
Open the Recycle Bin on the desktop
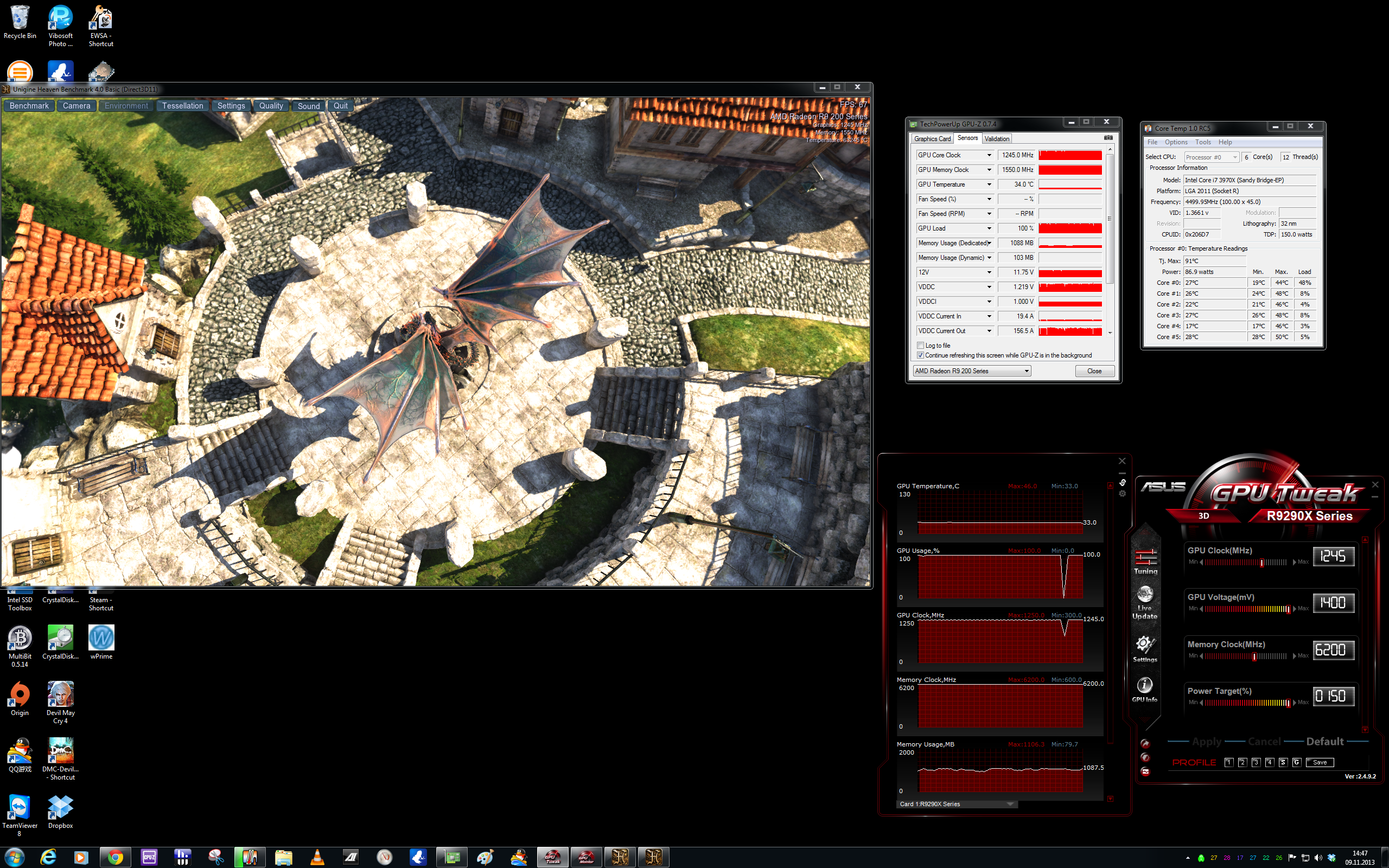coord(20,23)
